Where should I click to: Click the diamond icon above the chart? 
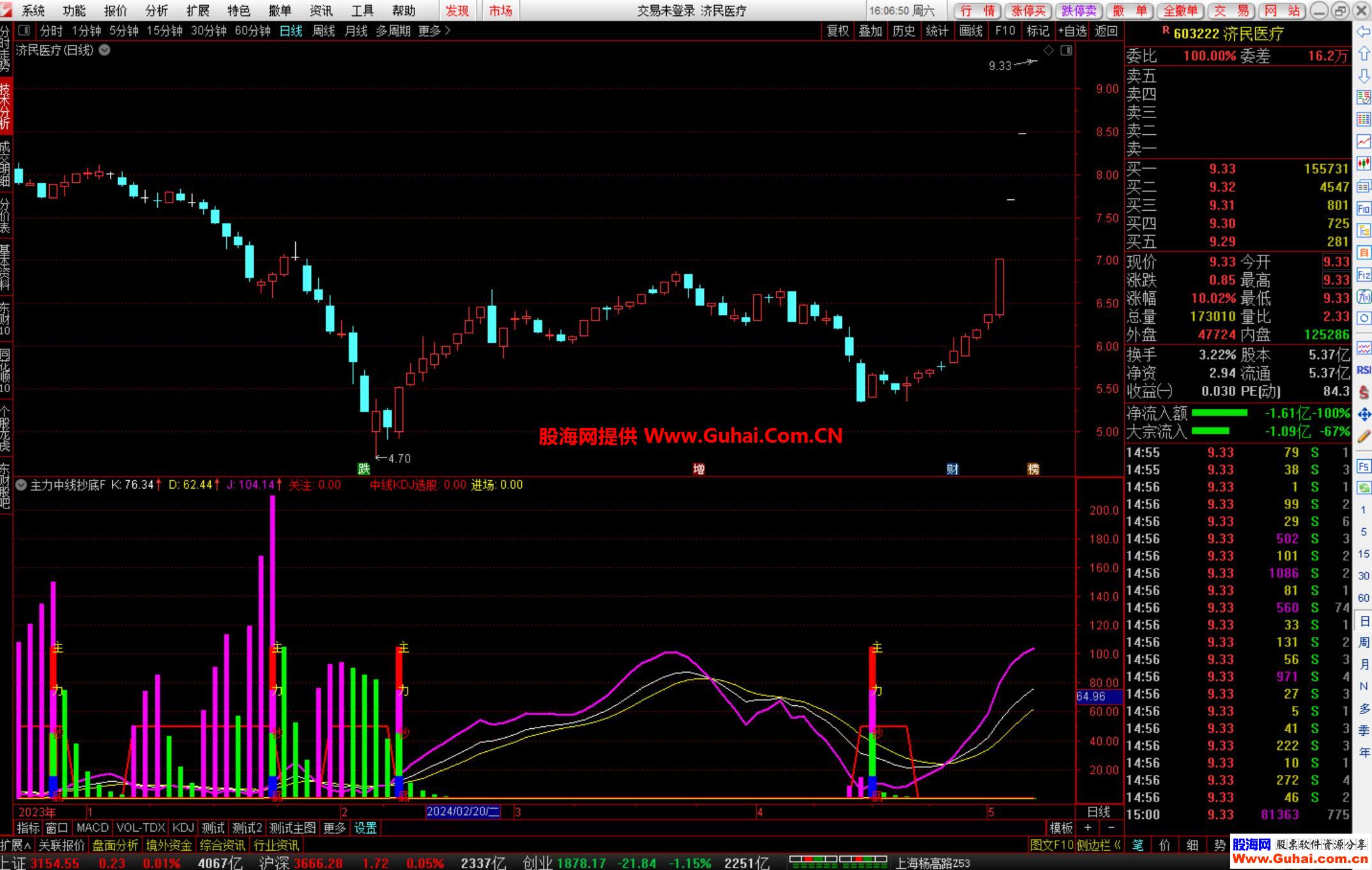(x=1048, y=50)
